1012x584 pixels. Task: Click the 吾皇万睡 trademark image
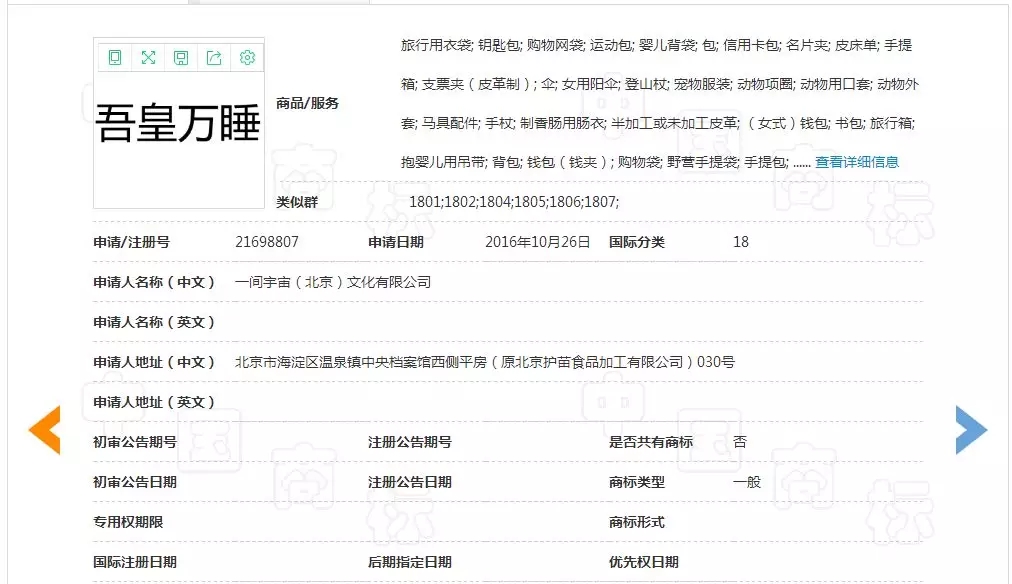point(179,123)
